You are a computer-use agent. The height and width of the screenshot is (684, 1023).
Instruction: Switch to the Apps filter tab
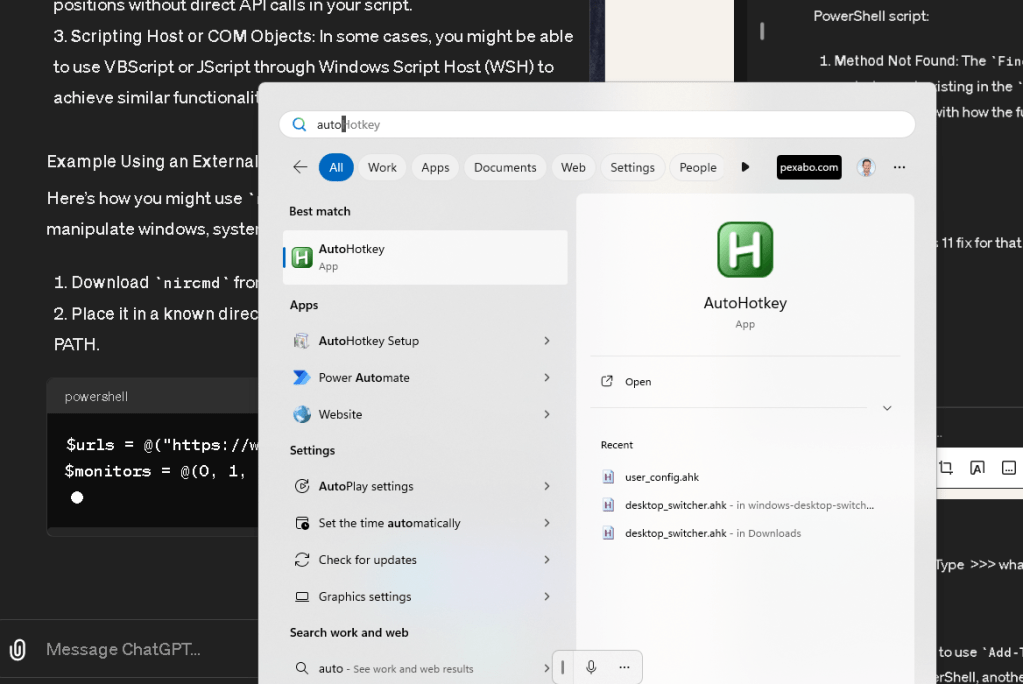coord(435,167)
